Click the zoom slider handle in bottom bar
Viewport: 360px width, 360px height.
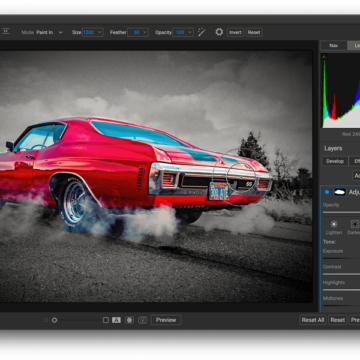coord(54,320)
